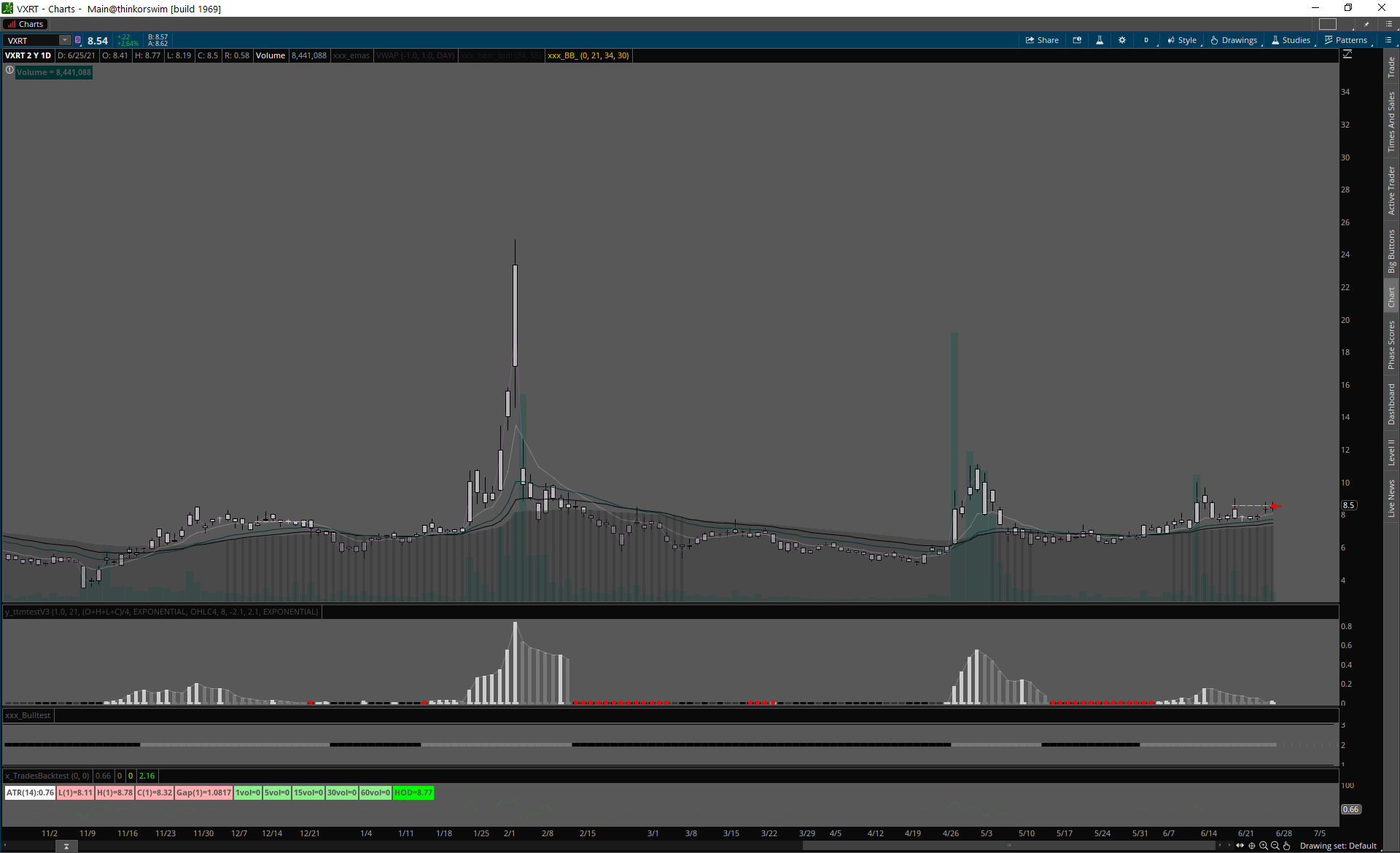The width and height of the screenshot is (1400, 853).
Task: Click price axis autoscale icon above chart
Action: pyautogui.click(x=1347, y=55)
